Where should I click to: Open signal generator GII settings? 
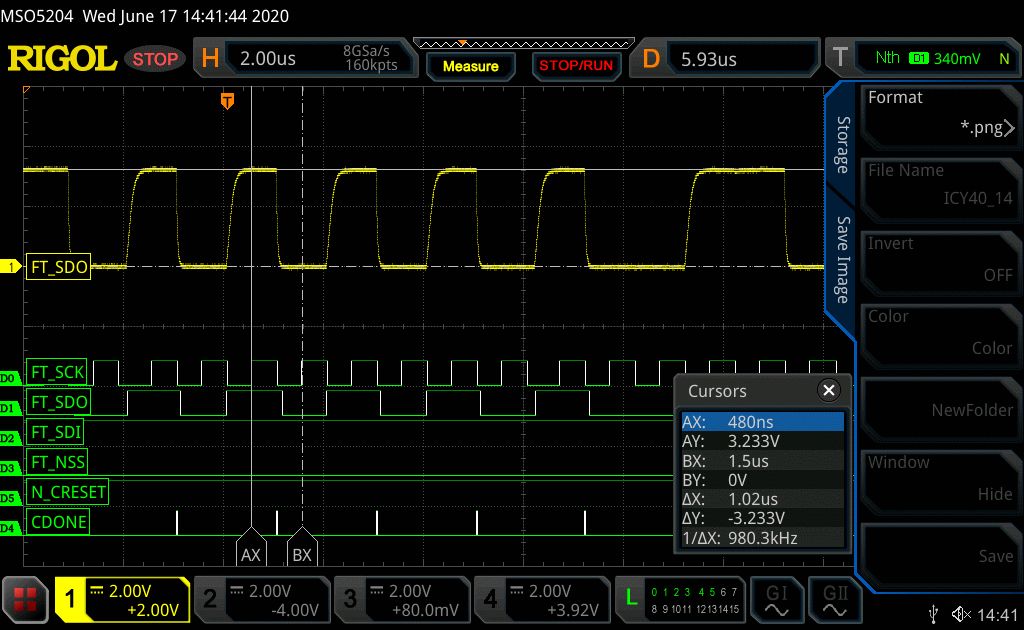[x=835, y=599]
